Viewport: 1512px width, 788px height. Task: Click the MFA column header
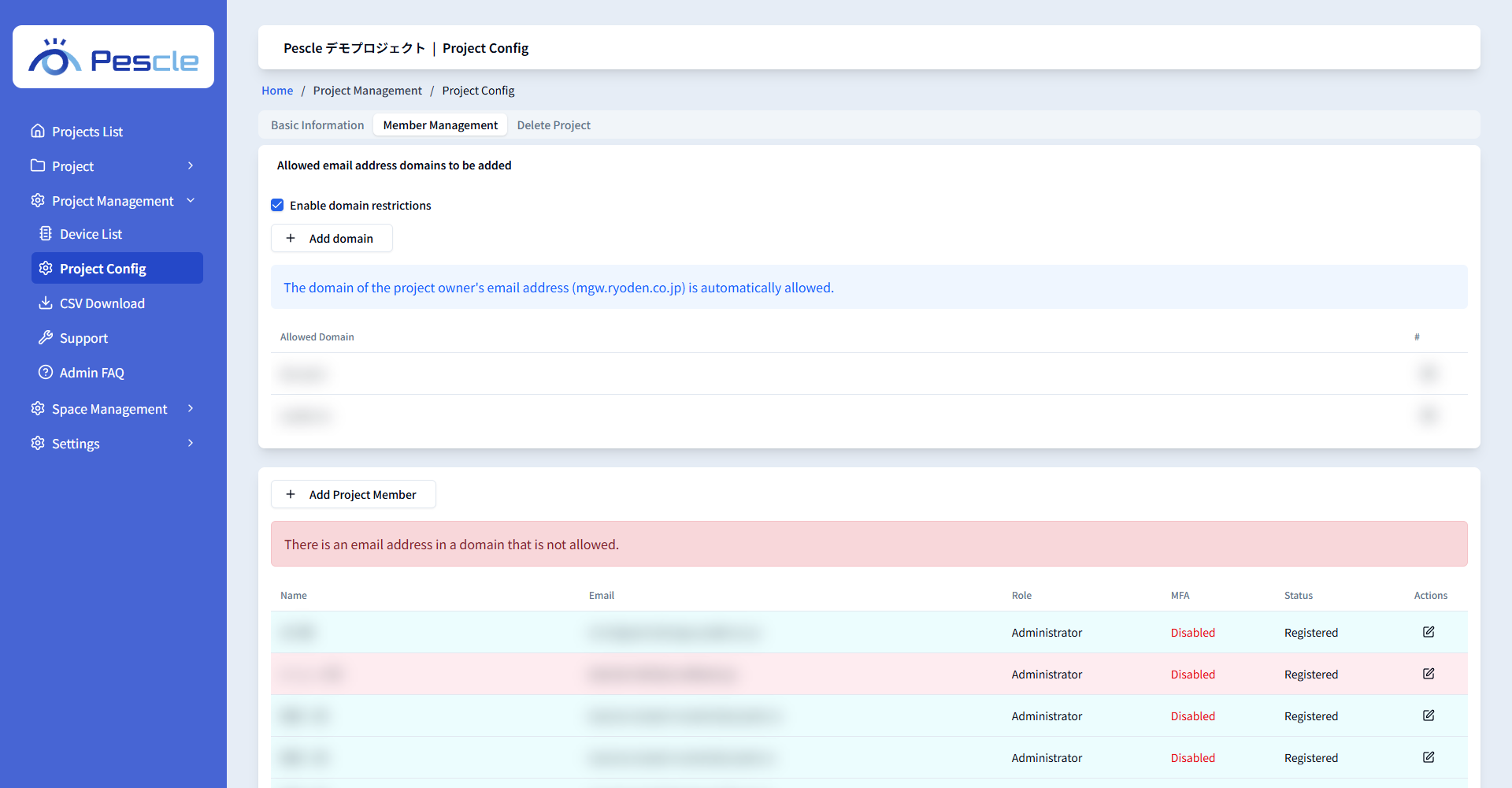pyautogui.click(x=1180, y=596)
